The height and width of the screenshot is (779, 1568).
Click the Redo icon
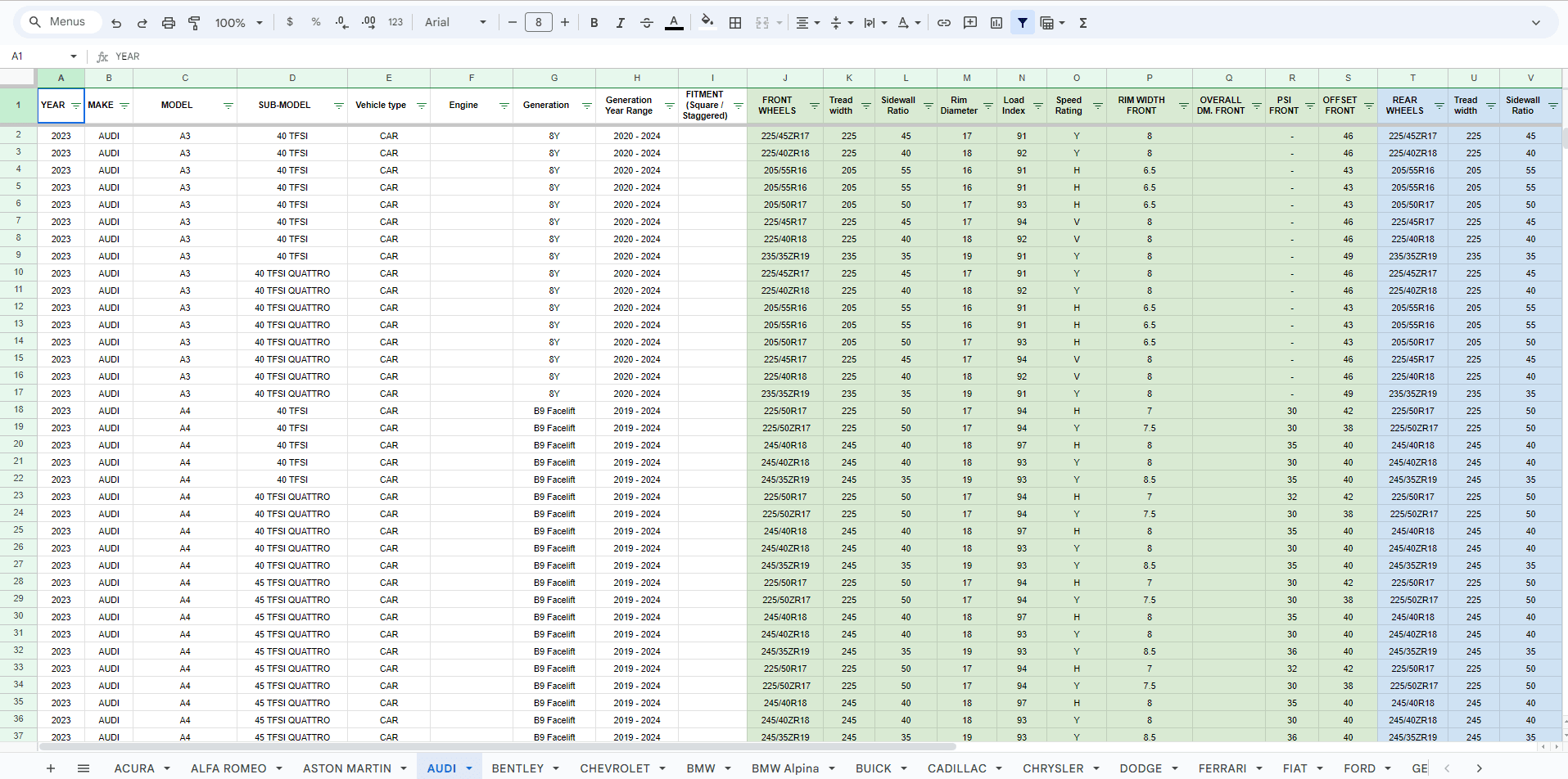click(142, 23)
